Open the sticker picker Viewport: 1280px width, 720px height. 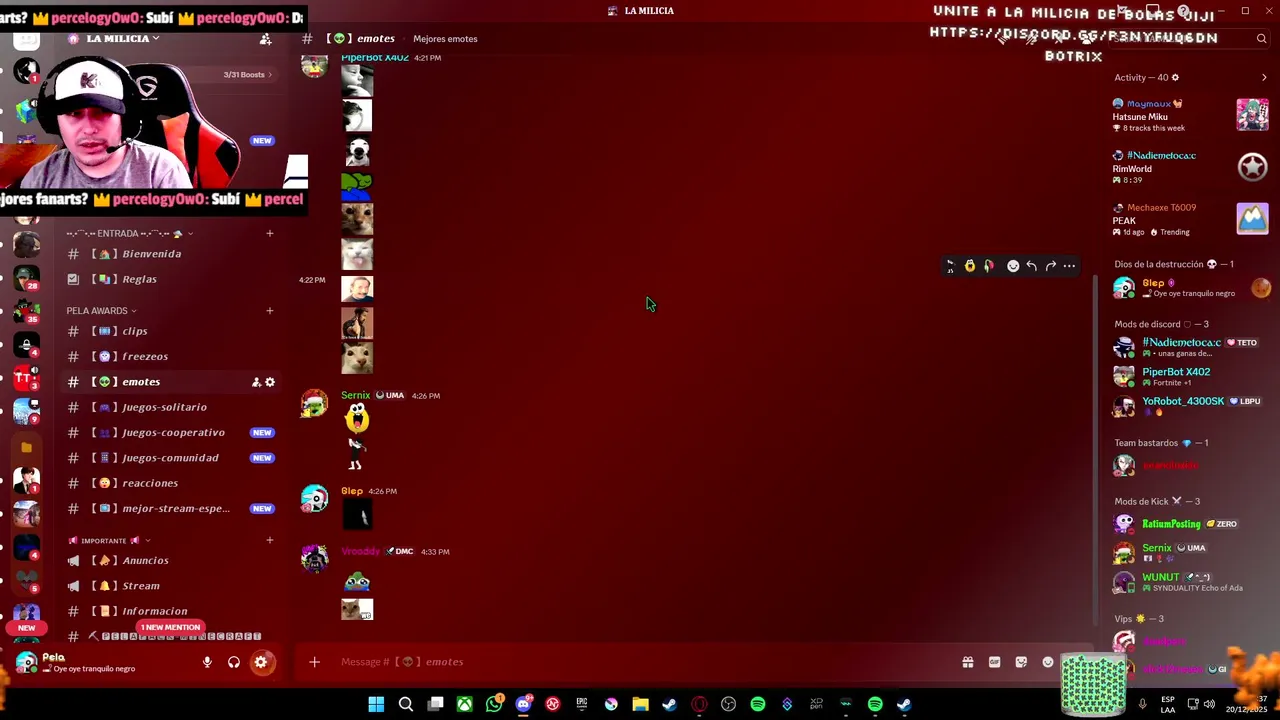pos(1021,662)
